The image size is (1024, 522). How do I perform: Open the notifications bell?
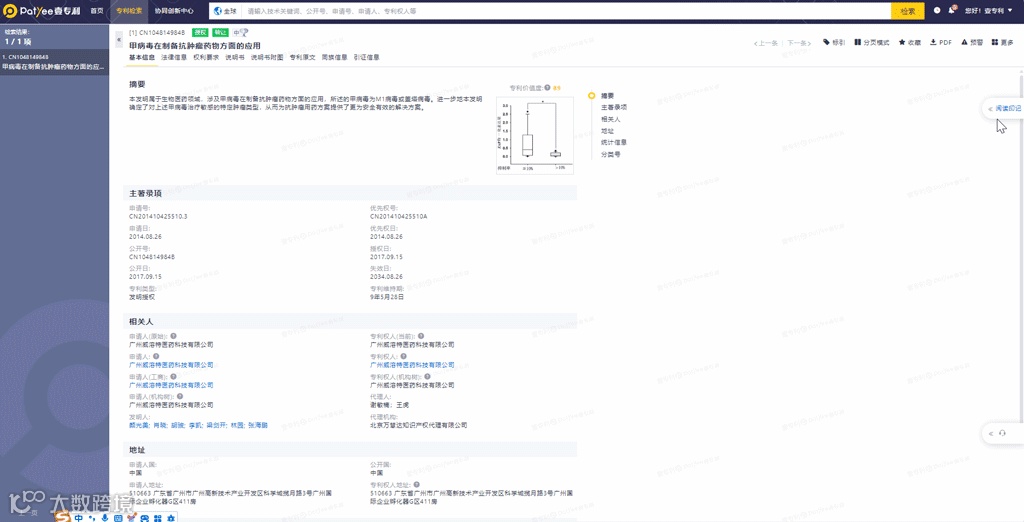[952, 10]
